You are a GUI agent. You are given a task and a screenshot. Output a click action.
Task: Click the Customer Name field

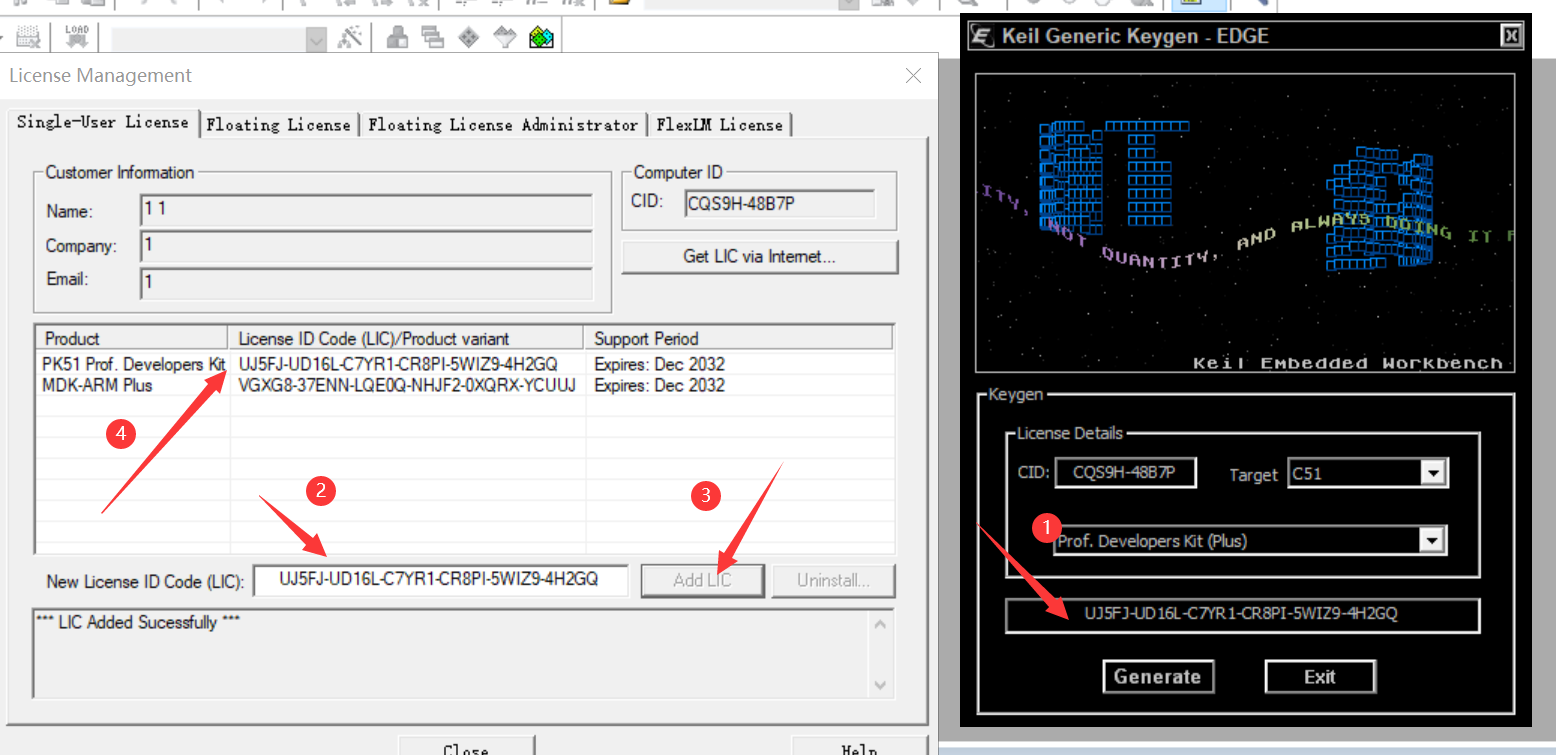click(366, 211)
